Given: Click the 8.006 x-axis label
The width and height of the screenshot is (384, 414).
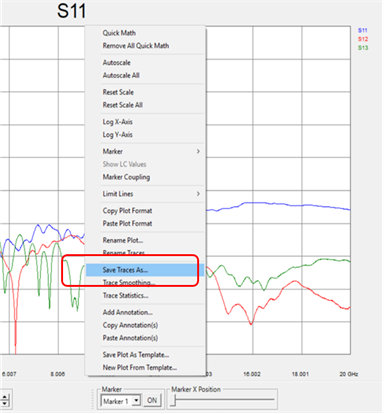Looking at the screenshot, I should [58, 374].
